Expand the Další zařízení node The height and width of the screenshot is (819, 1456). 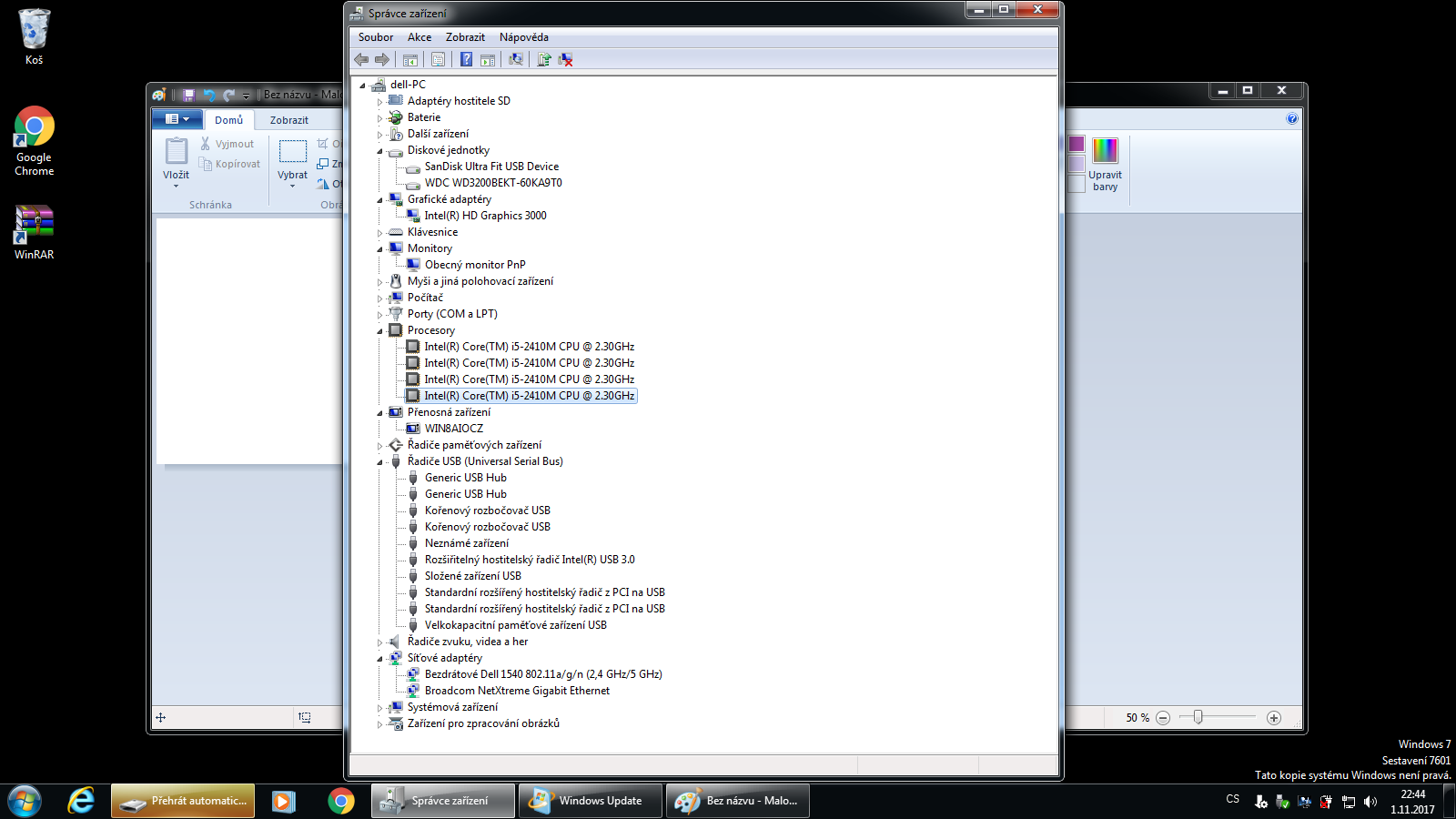[380, 135]
